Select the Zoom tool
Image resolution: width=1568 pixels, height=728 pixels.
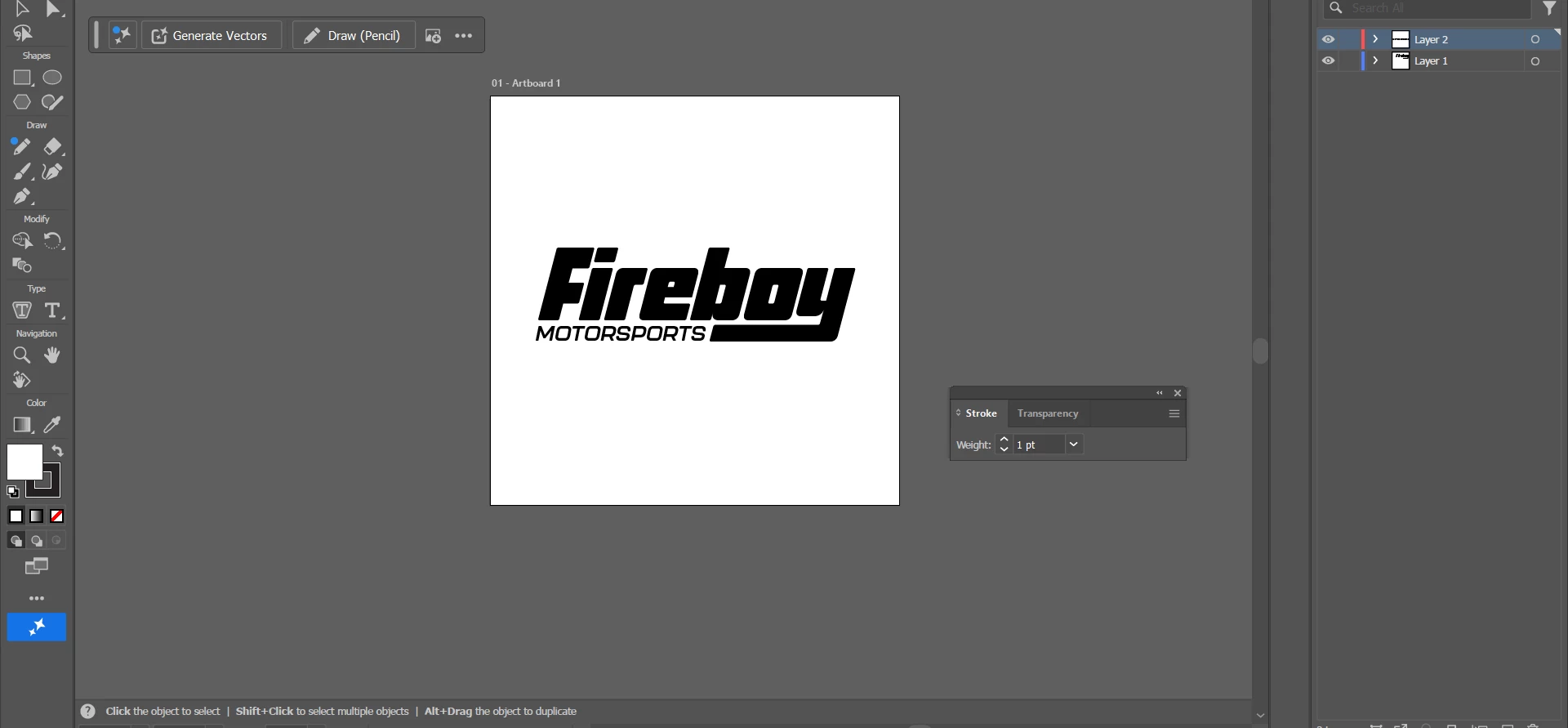coord(22,355)
